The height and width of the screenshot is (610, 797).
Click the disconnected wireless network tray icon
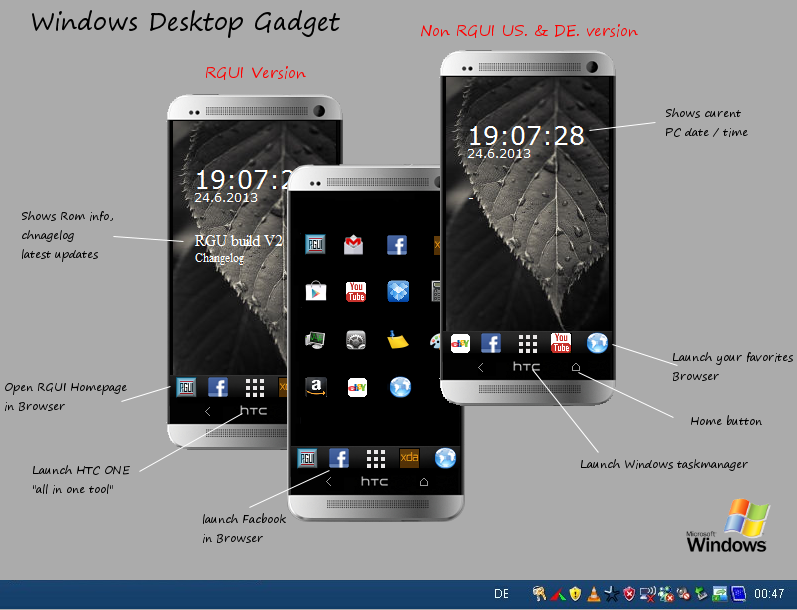point(647,594)
